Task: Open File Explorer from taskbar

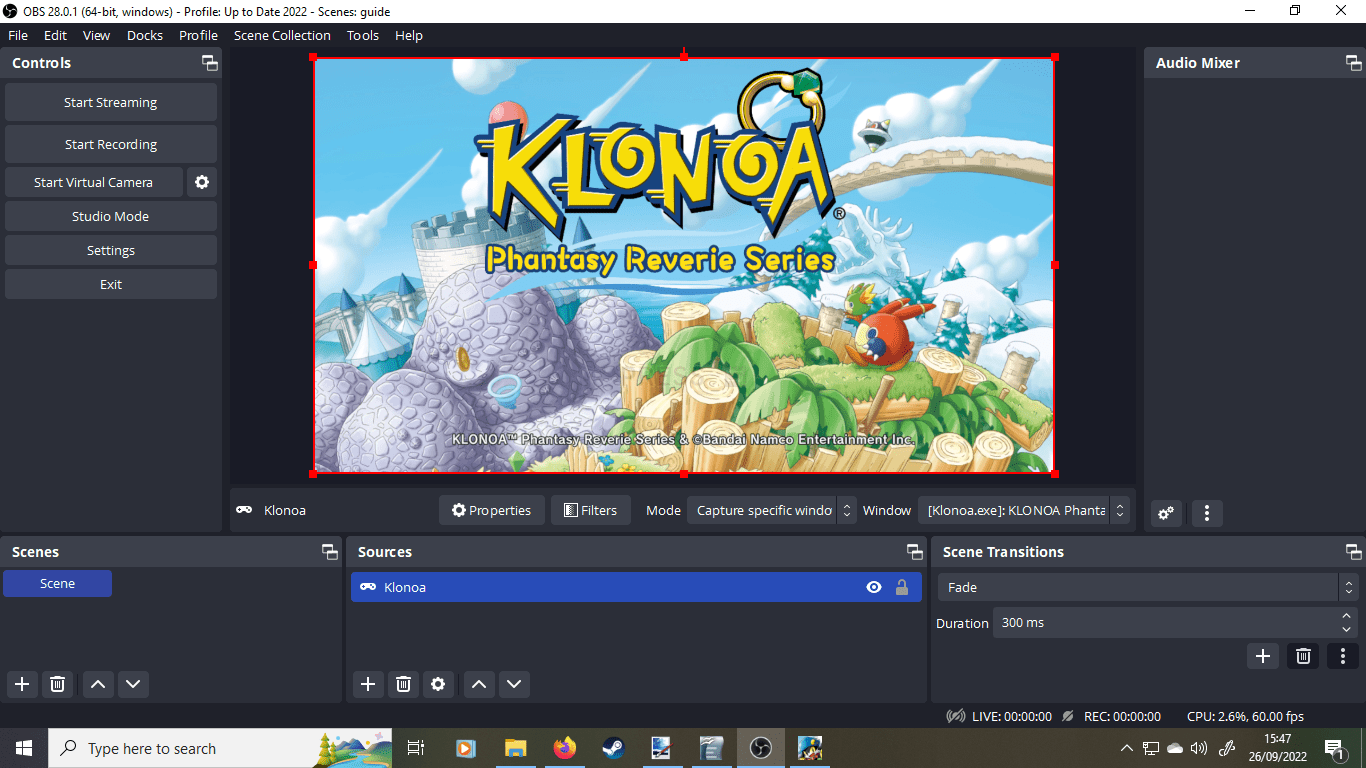Action: [x=516, y=748]
